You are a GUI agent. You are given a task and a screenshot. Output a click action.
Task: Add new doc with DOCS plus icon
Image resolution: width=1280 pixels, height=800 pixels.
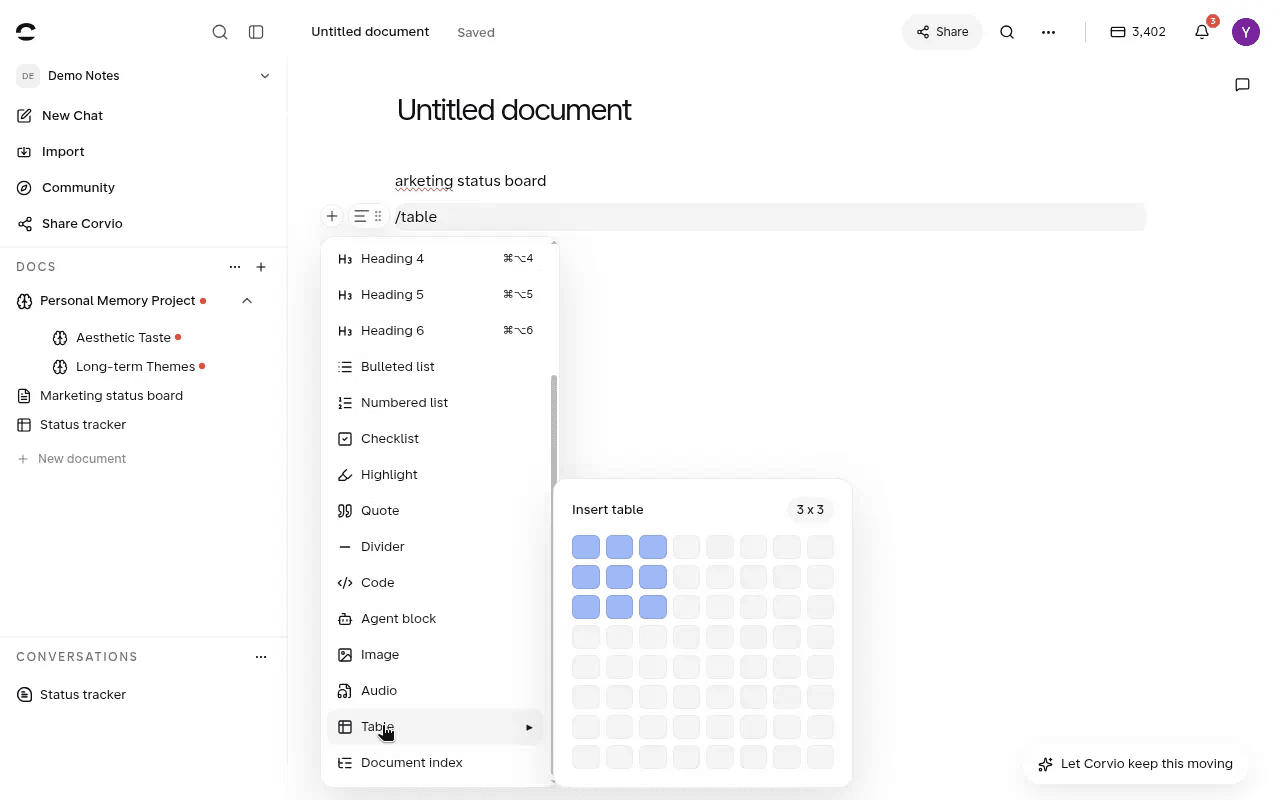(261, 267)
